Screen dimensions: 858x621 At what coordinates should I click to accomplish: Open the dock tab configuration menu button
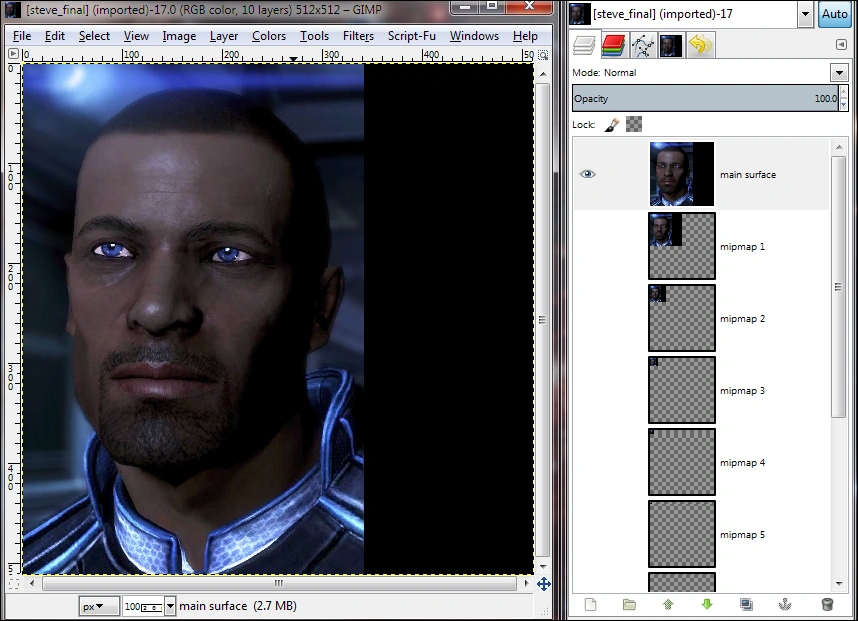840,45
